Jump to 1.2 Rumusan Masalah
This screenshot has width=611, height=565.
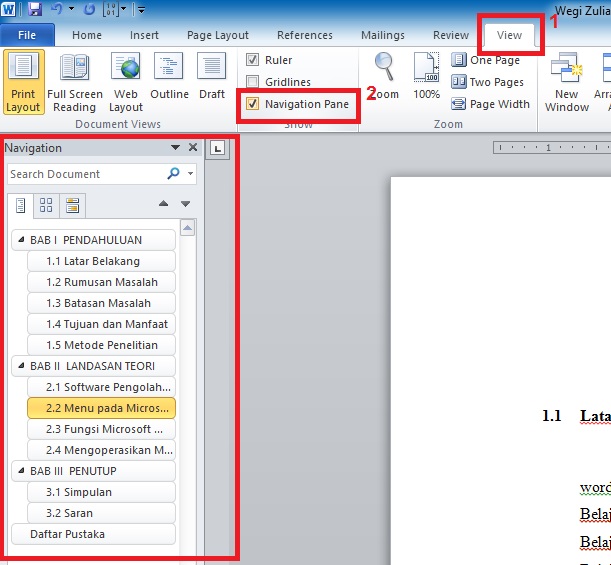coord(101,282)
